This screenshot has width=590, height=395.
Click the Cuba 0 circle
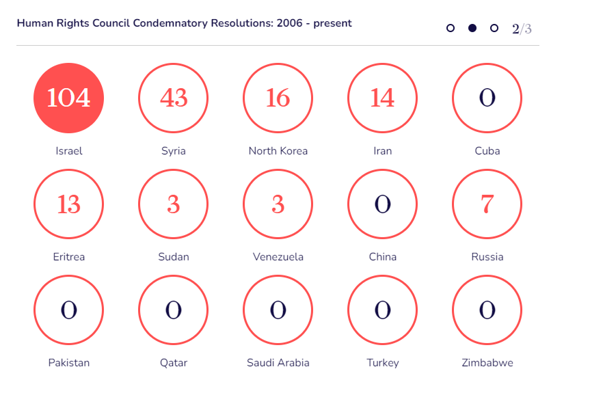(487, 98)
